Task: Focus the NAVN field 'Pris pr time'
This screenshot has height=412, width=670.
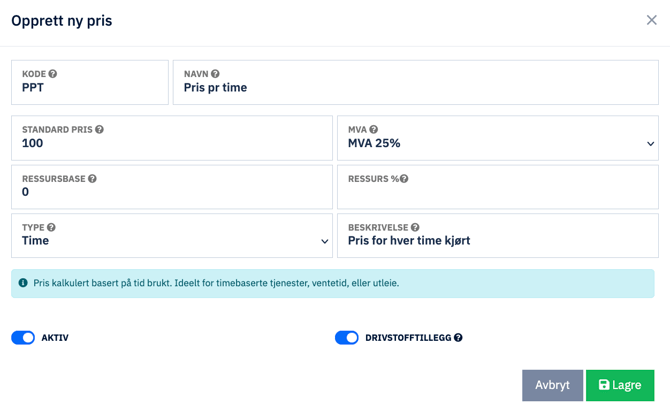Action: point(415,88)
